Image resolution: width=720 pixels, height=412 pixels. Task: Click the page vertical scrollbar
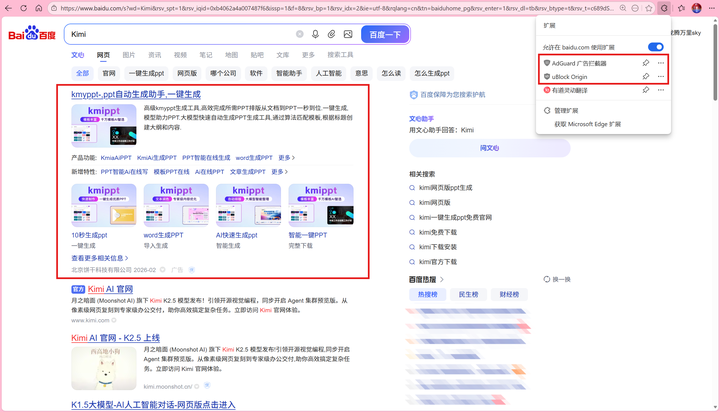click(x=715, y=60)
